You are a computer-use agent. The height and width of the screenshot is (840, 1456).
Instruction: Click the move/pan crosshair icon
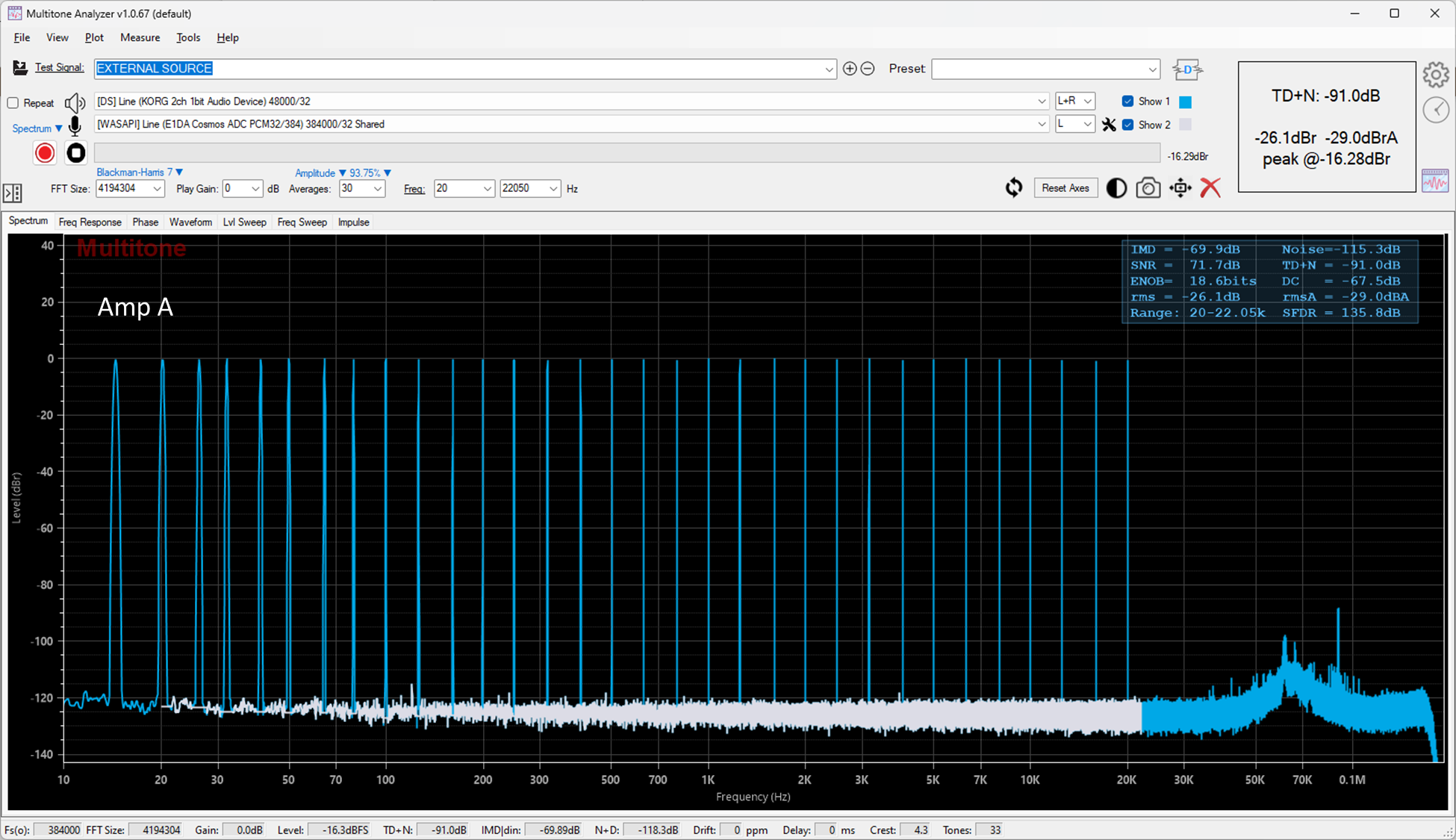coord(1180,188)
